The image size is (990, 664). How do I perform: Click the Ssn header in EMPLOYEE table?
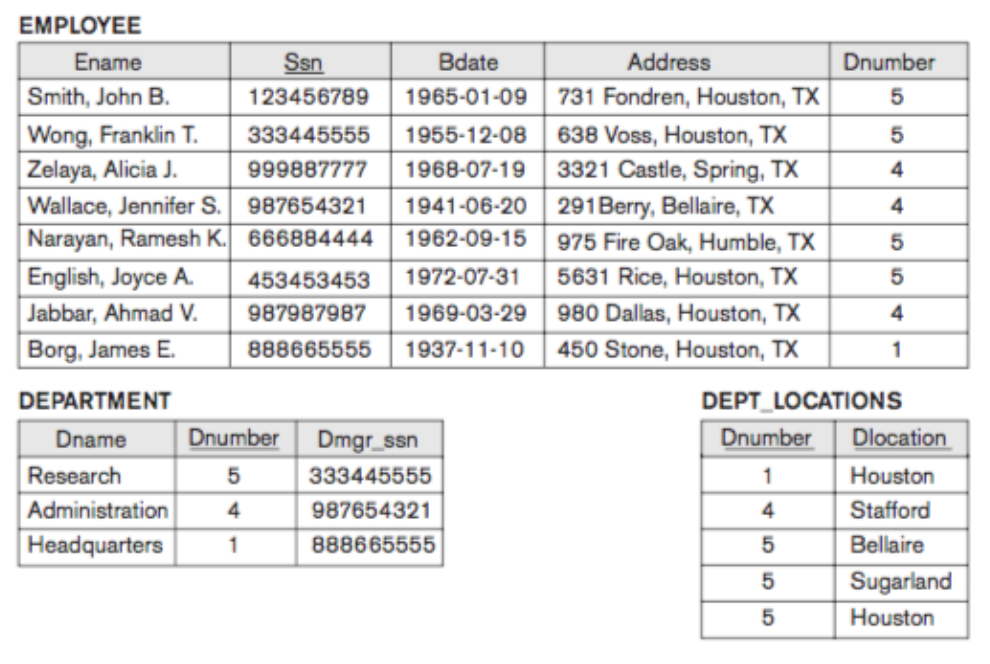(x=297, y=62)
